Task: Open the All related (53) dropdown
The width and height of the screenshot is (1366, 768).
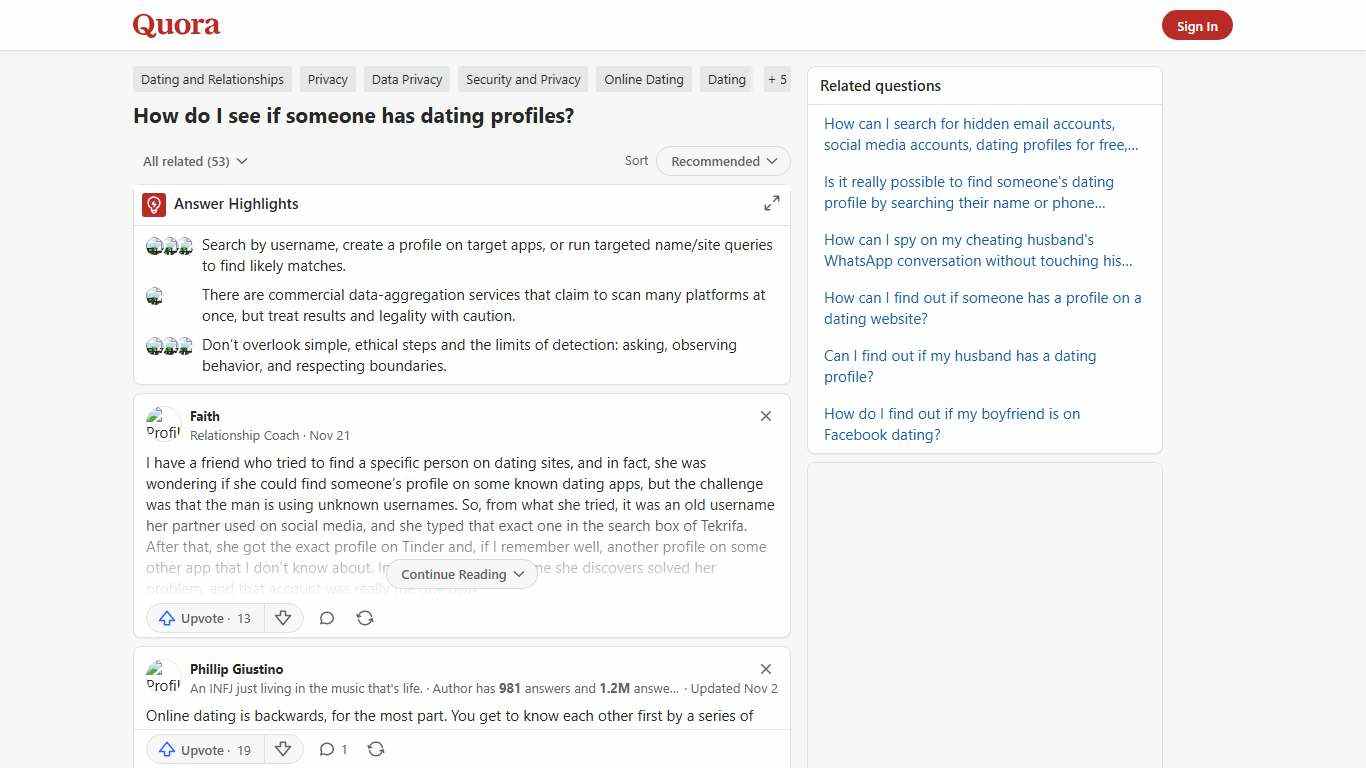Action: (195, 161)
